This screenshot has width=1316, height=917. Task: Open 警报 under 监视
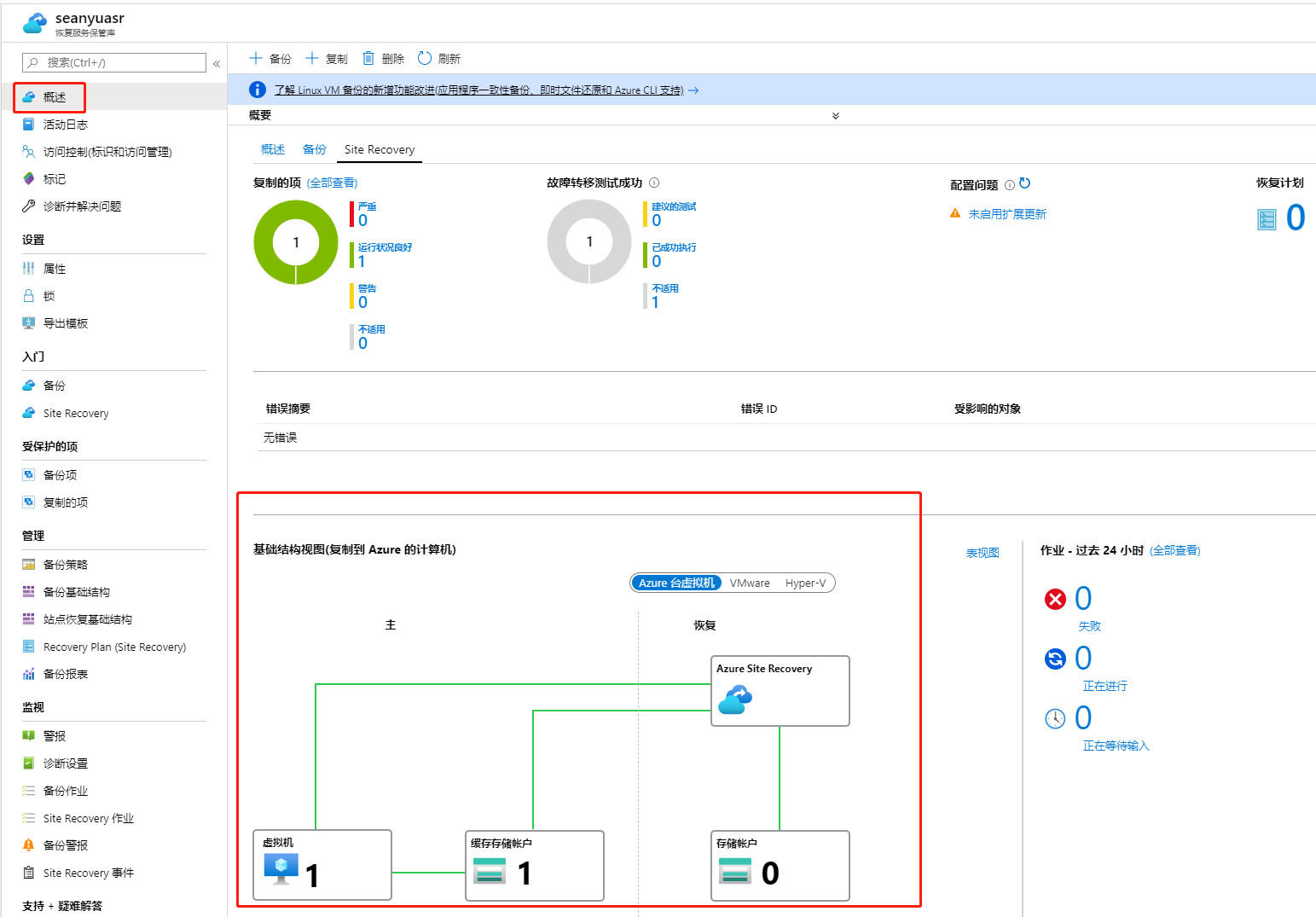54,736
